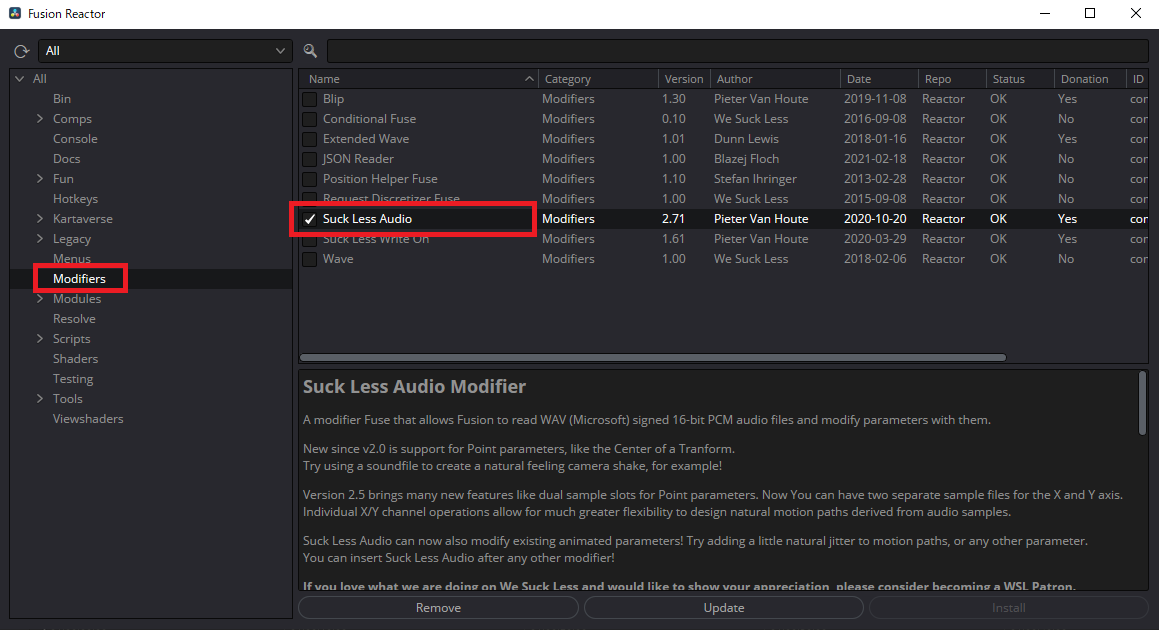1159x630 pixels.
Task: Select the Modifiers category
Action: point(79,279)
